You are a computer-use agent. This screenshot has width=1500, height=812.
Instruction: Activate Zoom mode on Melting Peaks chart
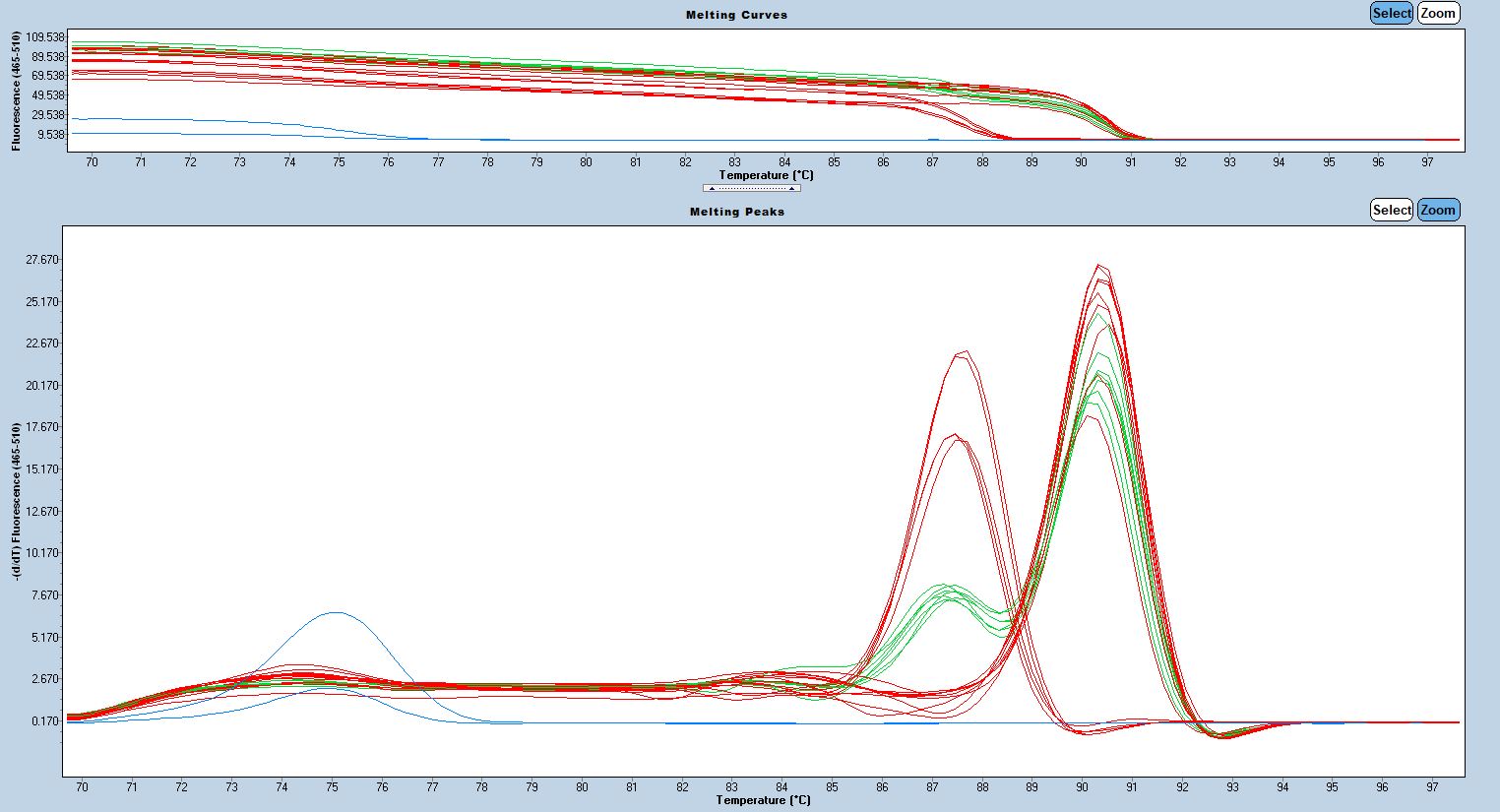tap(1437, 210)
